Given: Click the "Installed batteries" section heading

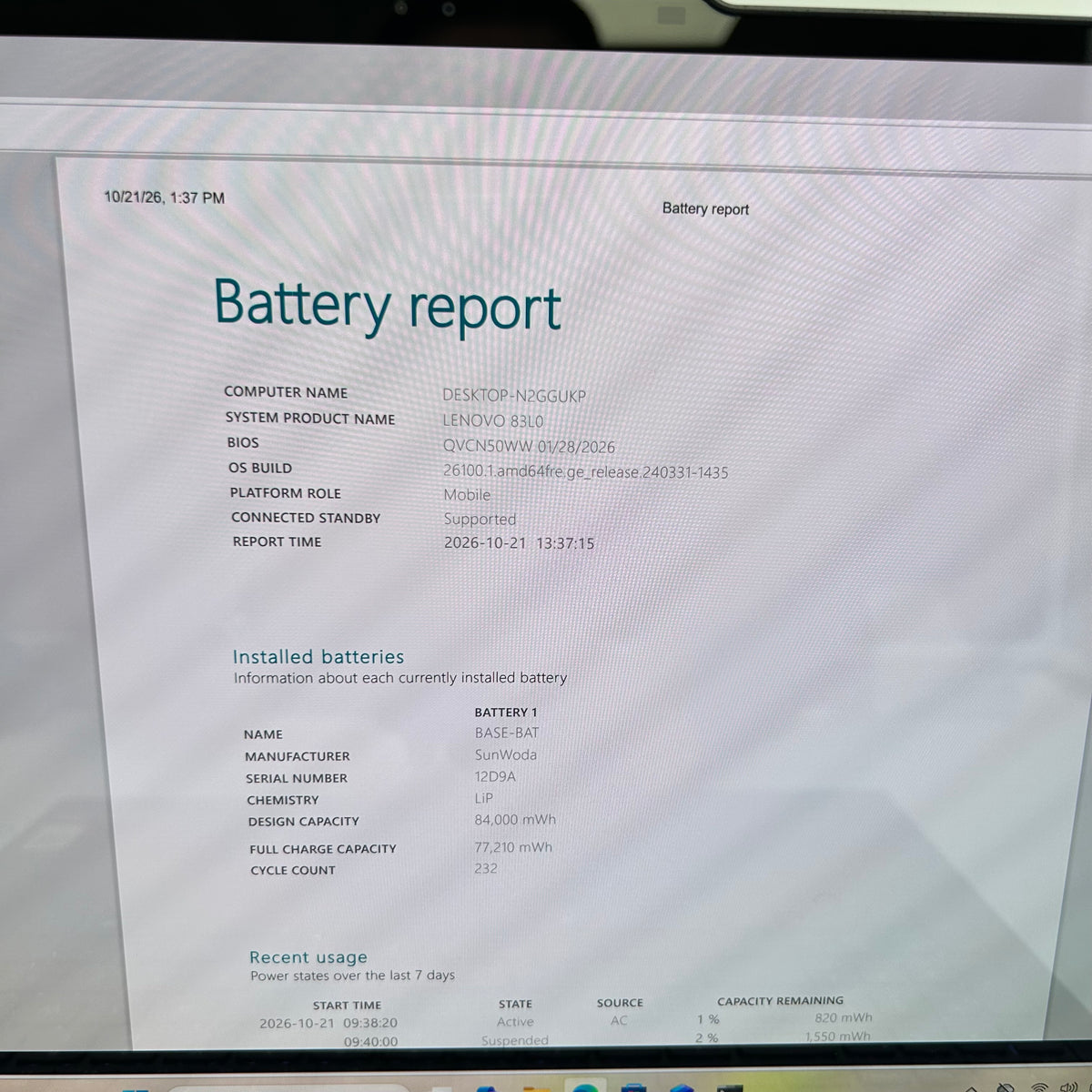Looking at the screenshot, I should (x=318, y=657).
